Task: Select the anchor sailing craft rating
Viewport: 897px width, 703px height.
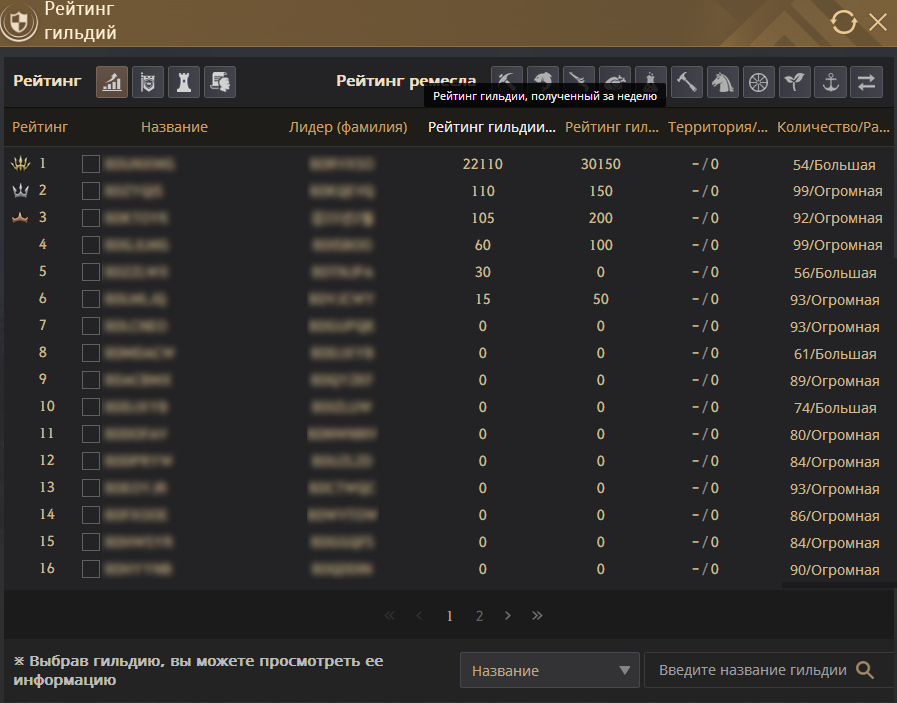Action: coord(831,82)
